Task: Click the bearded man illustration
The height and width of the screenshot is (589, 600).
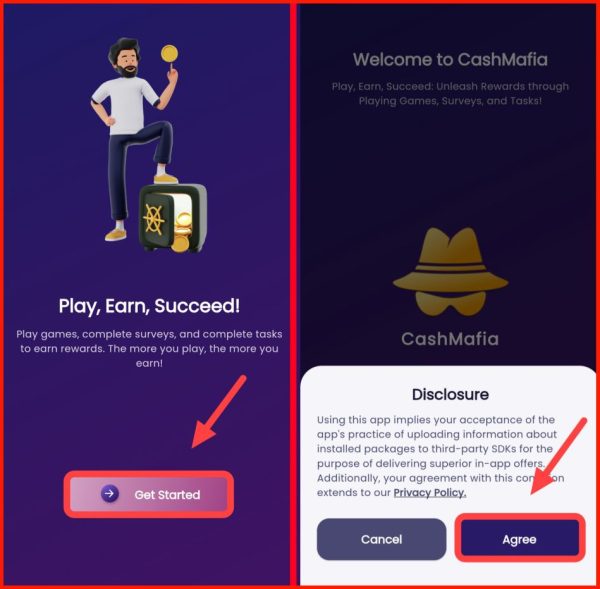Action: pyautogui.click(x=134, y=139)
